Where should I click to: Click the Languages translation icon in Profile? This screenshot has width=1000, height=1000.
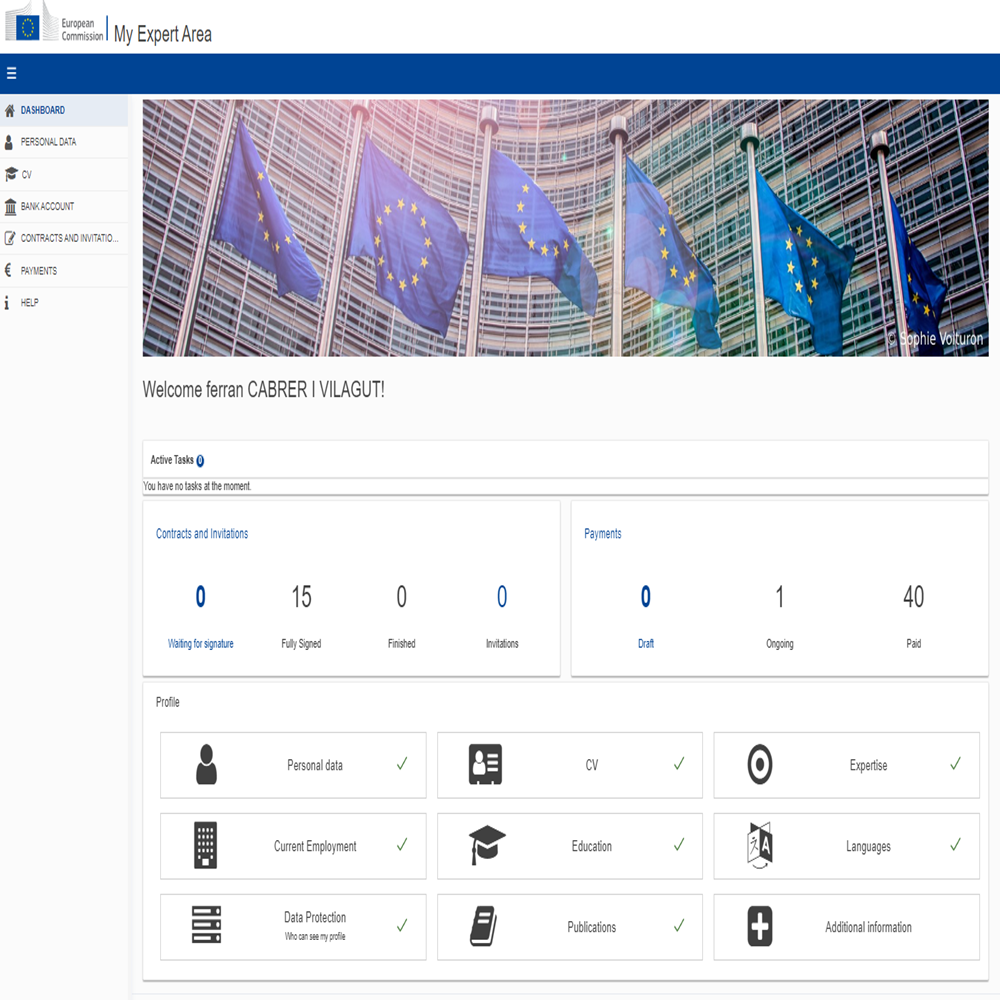760,846
